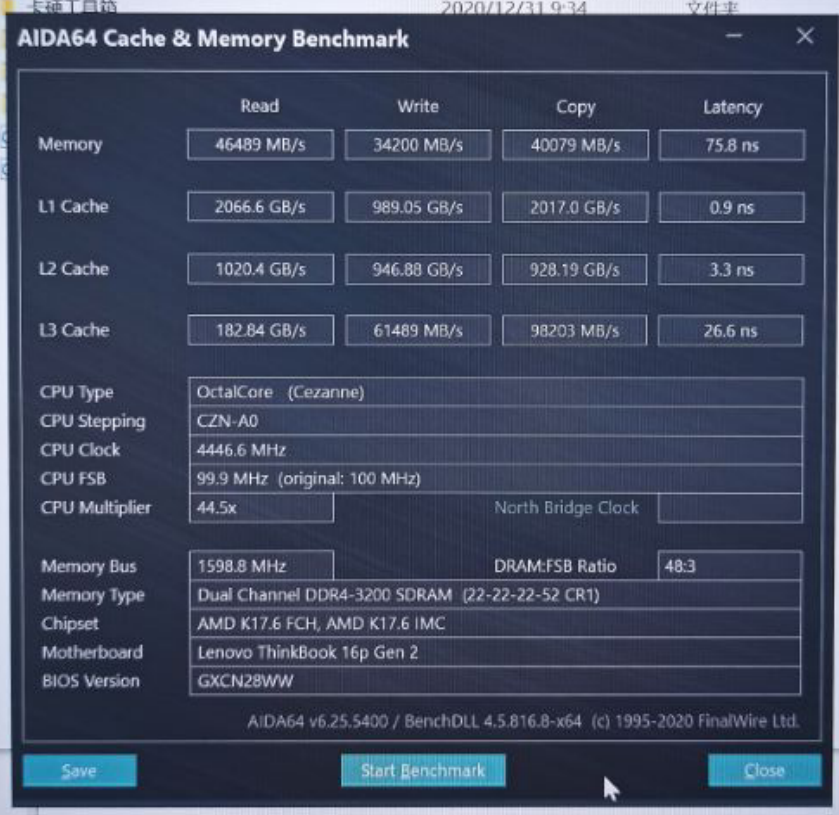Click the AIDA64 Cache & Memory Benchmark title

pyautogui.click(x=213, y=39)
